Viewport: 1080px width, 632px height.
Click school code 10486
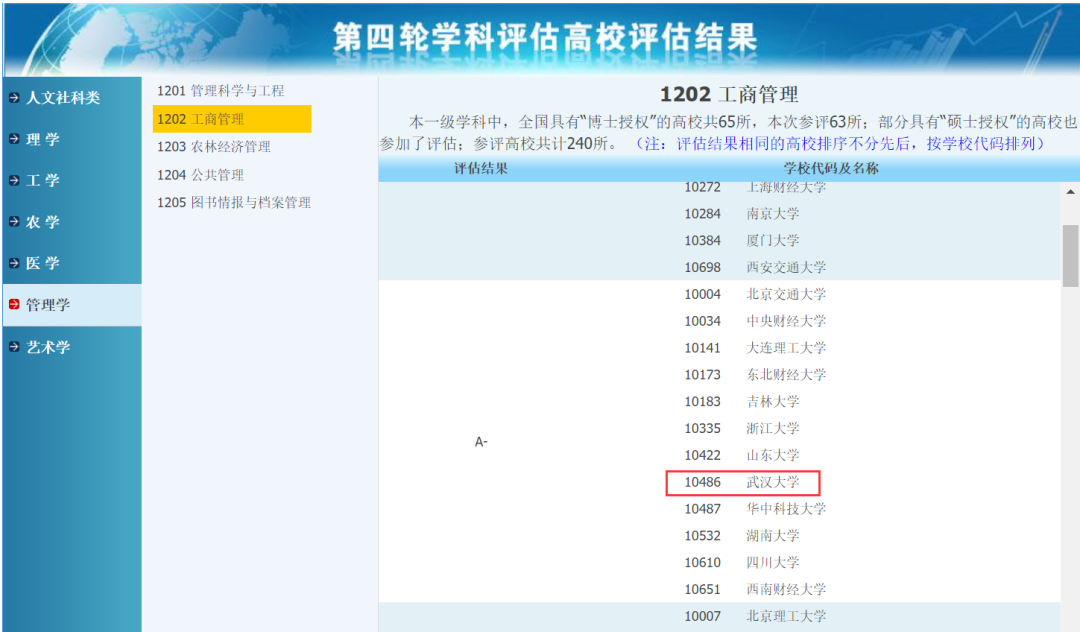click(702, 482)
